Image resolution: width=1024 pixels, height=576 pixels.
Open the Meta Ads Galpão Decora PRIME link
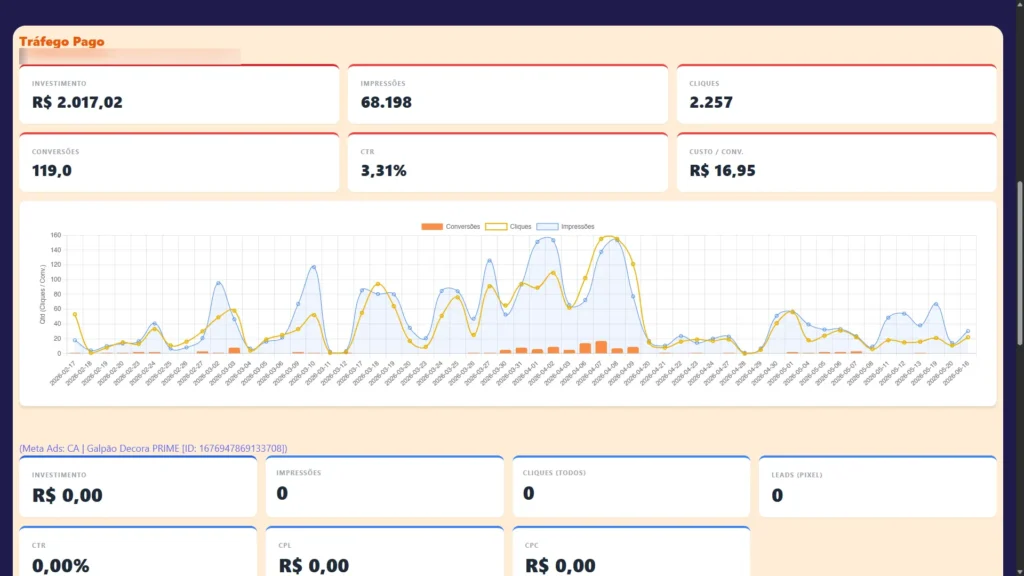click(153, 448)
